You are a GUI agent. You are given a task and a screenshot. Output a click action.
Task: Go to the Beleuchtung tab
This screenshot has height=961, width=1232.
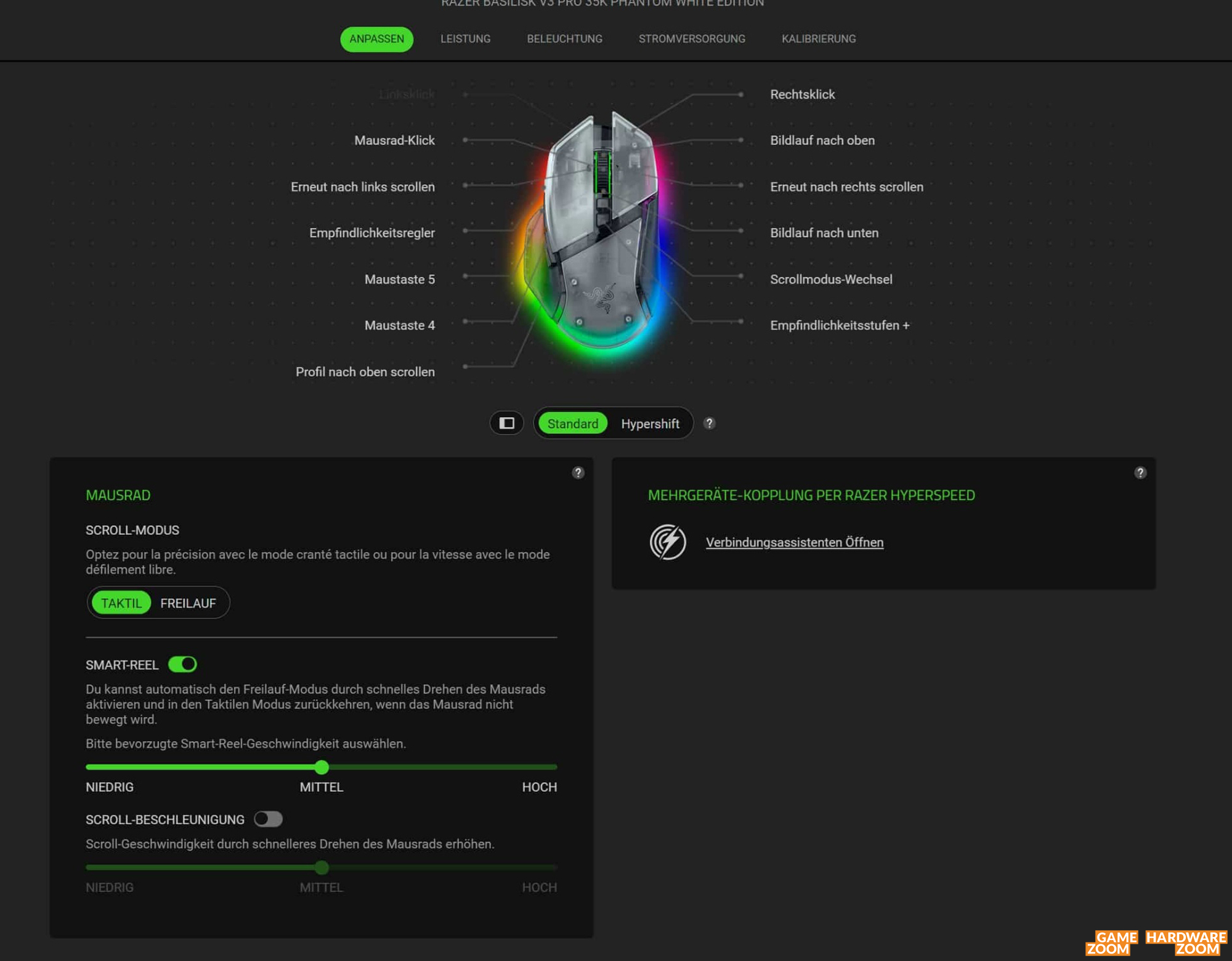click(564, 39)
